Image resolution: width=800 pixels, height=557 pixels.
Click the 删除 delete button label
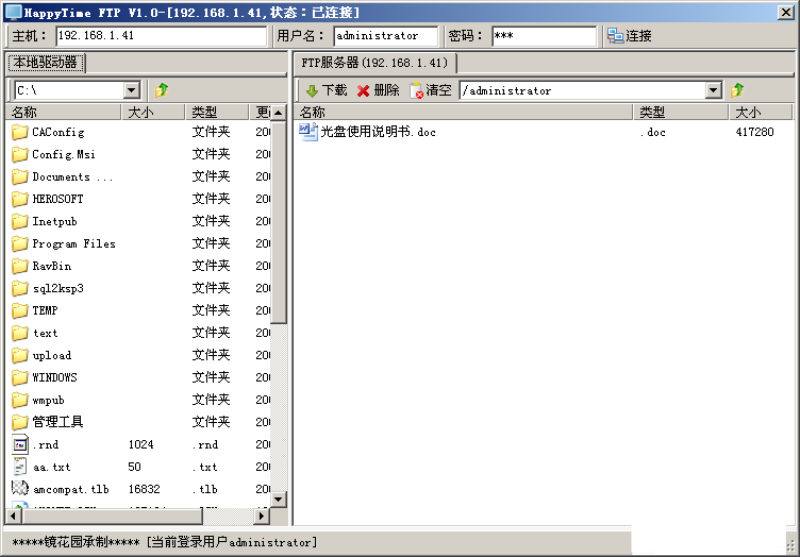pyautogui.click(x=386, y=90)
